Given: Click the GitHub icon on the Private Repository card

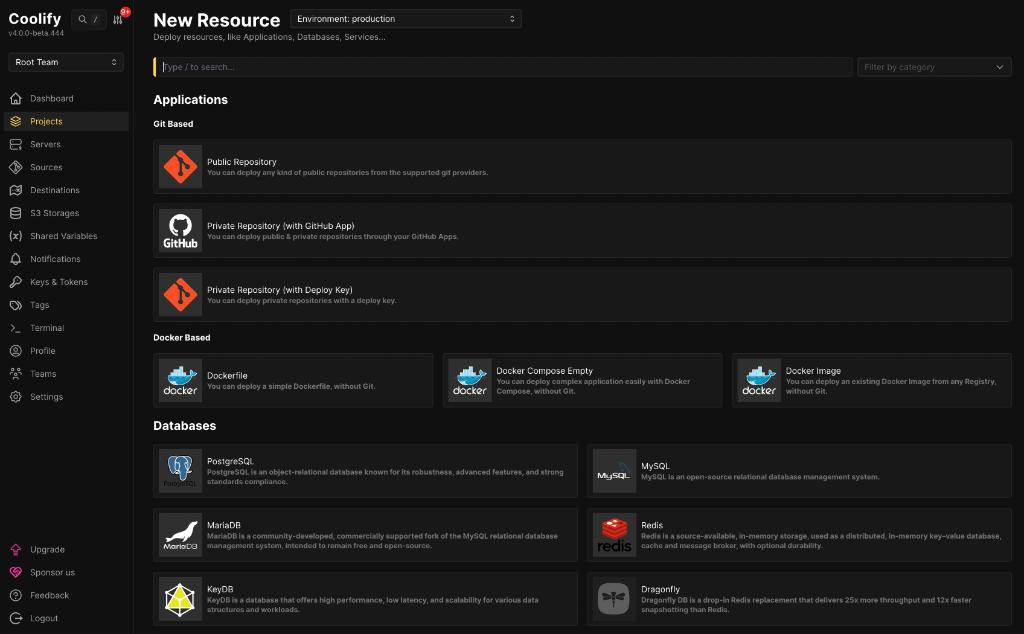Looking at the screenshot, I should click(180, 231).
